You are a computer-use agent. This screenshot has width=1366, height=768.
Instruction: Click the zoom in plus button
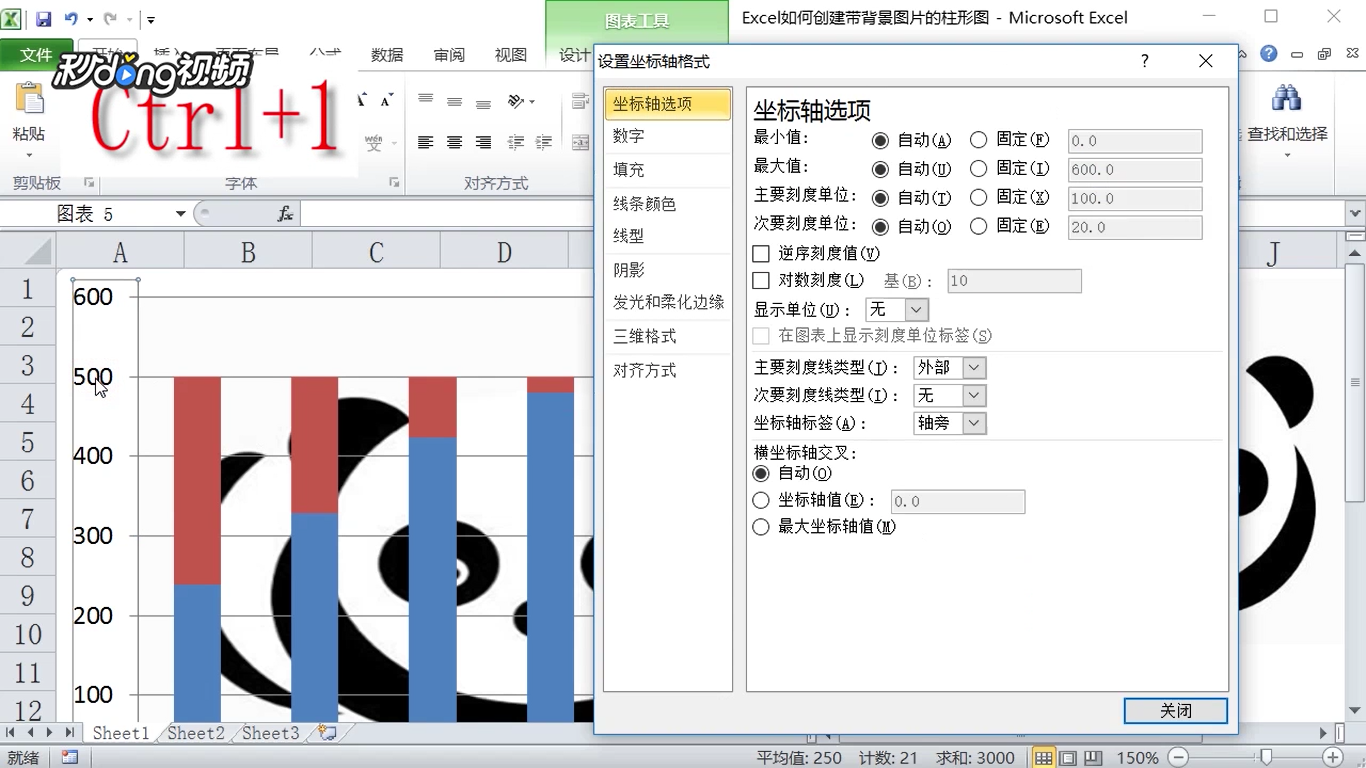pyautogui.click(x=1333, y=758)
